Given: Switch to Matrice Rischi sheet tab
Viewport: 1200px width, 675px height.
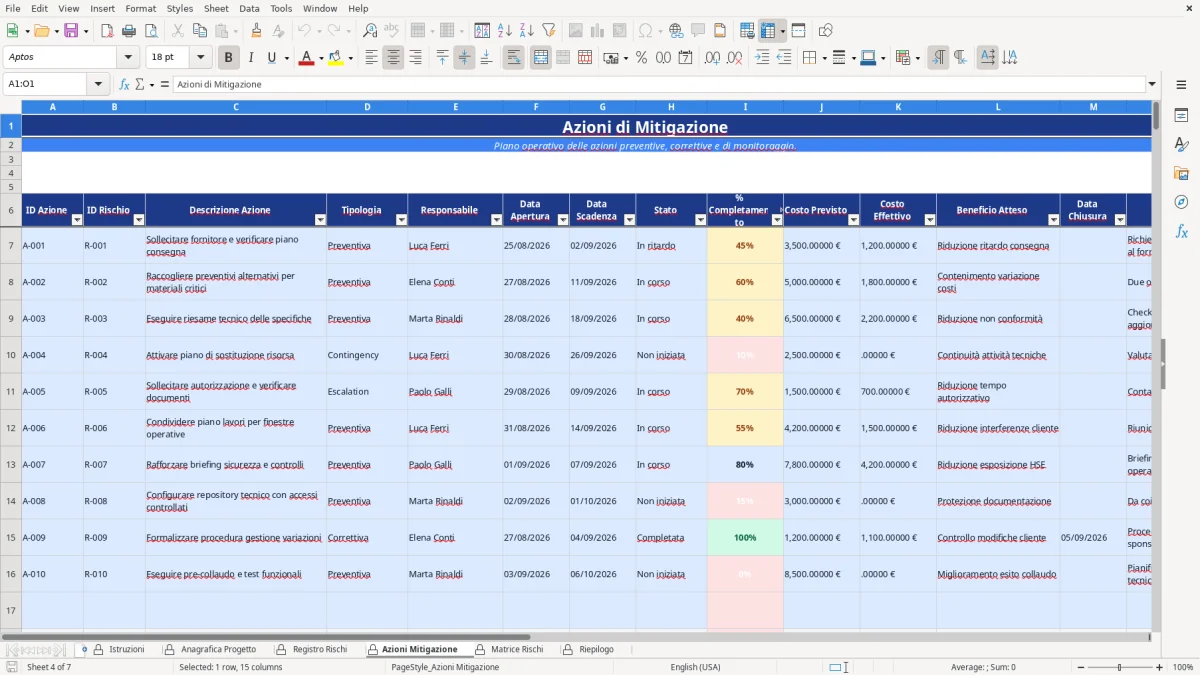Looking at the screenshot, I should pyautogui.click(x=517, y=649).
